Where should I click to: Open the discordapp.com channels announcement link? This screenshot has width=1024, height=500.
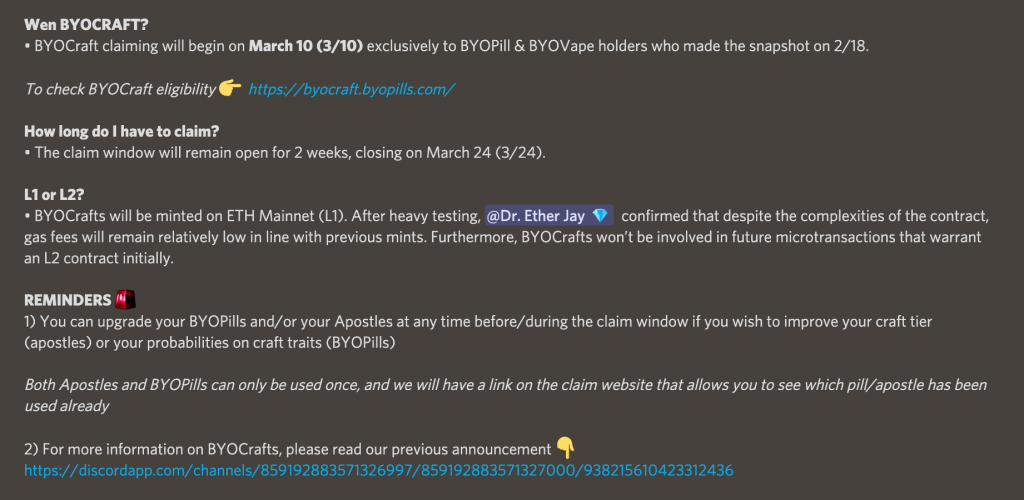(379, 470)
